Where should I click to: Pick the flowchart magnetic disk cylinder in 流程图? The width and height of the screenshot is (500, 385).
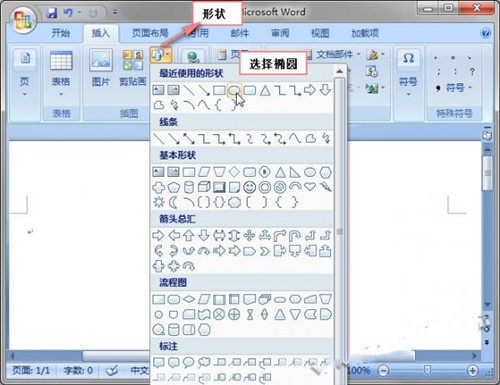pos(173,330)
